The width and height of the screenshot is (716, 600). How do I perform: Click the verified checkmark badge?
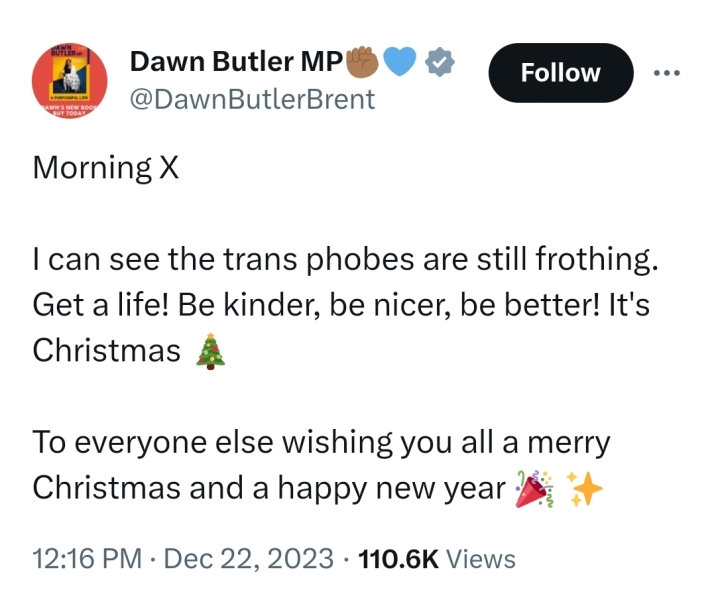(x=442, y=63)
